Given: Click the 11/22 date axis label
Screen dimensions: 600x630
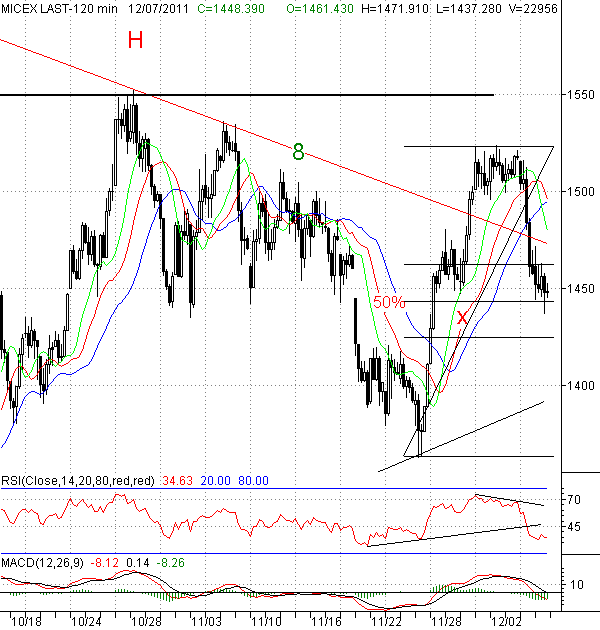Looking at the screenshot, I should pos(387,622).
